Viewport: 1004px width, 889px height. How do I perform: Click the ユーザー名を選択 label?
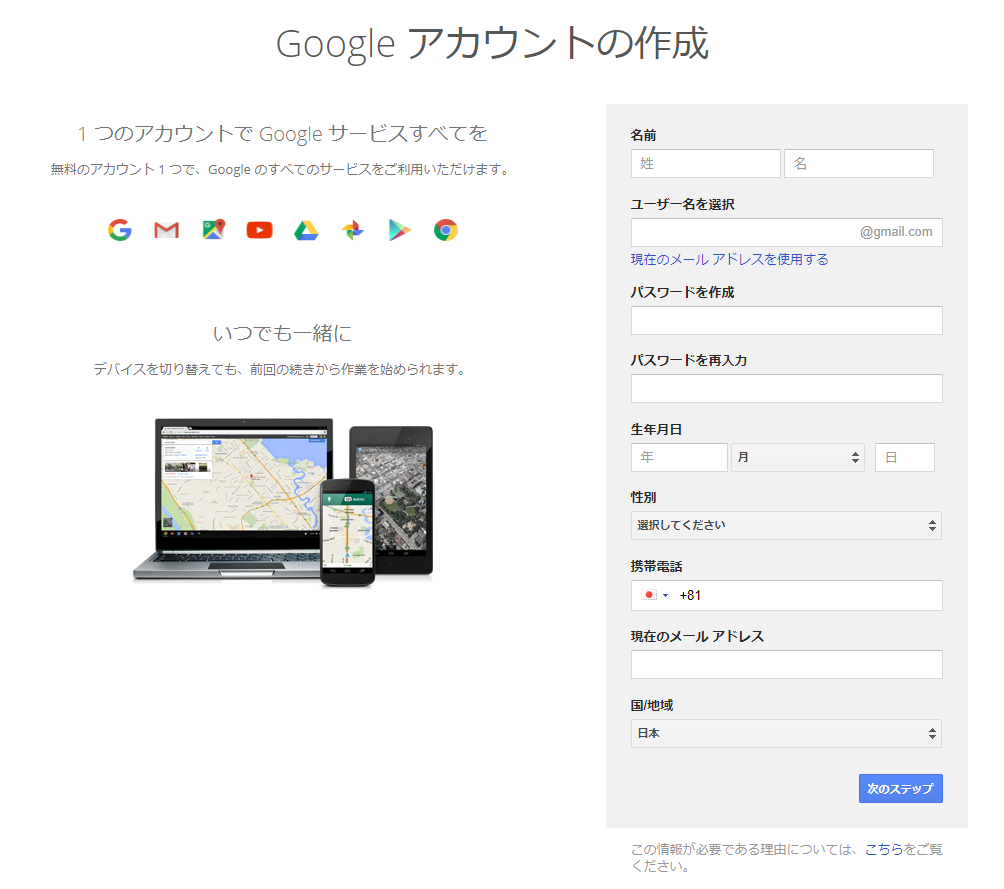point(683,204)
